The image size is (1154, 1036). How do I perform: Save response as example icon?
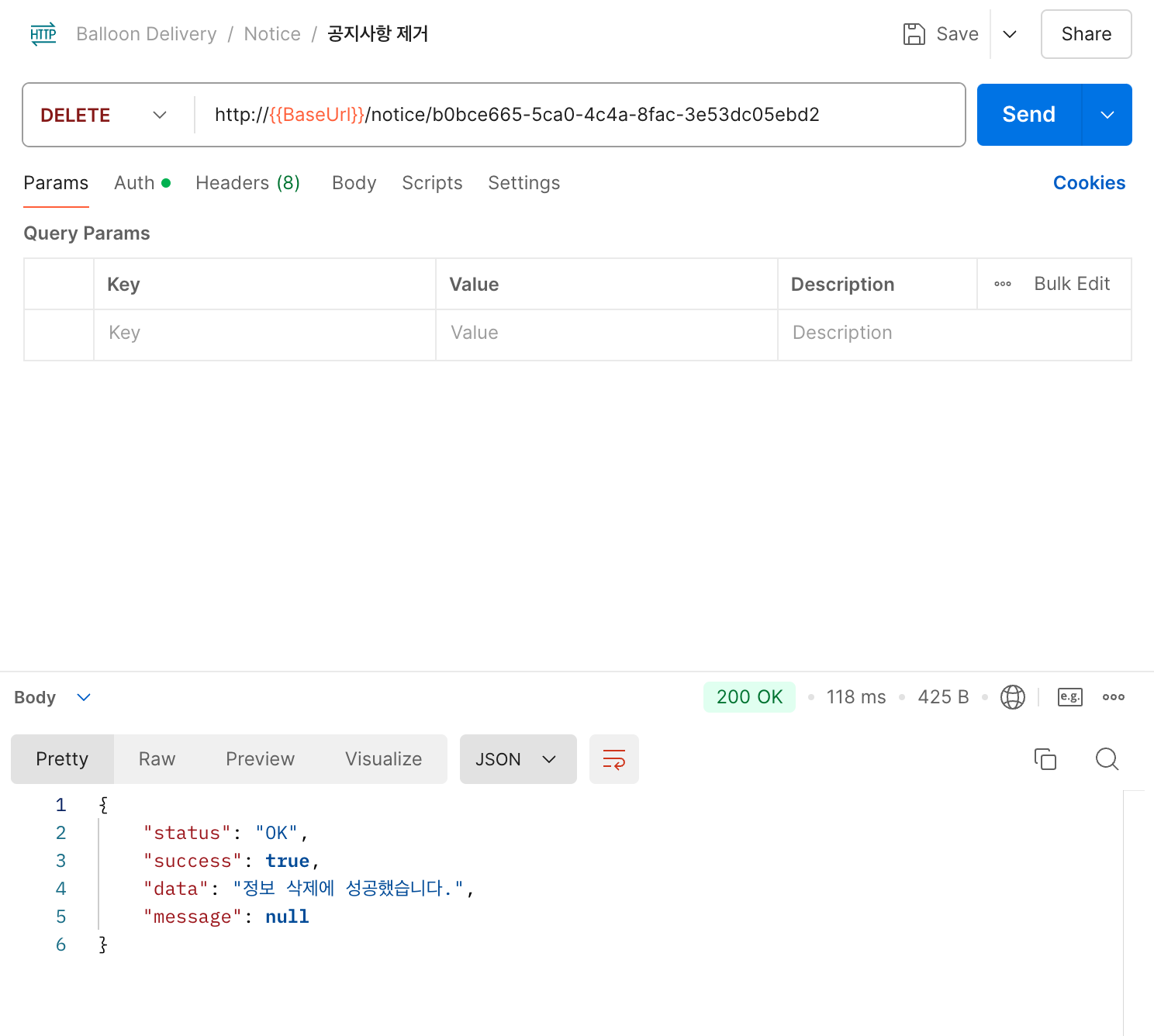[x=1069, y=697]
